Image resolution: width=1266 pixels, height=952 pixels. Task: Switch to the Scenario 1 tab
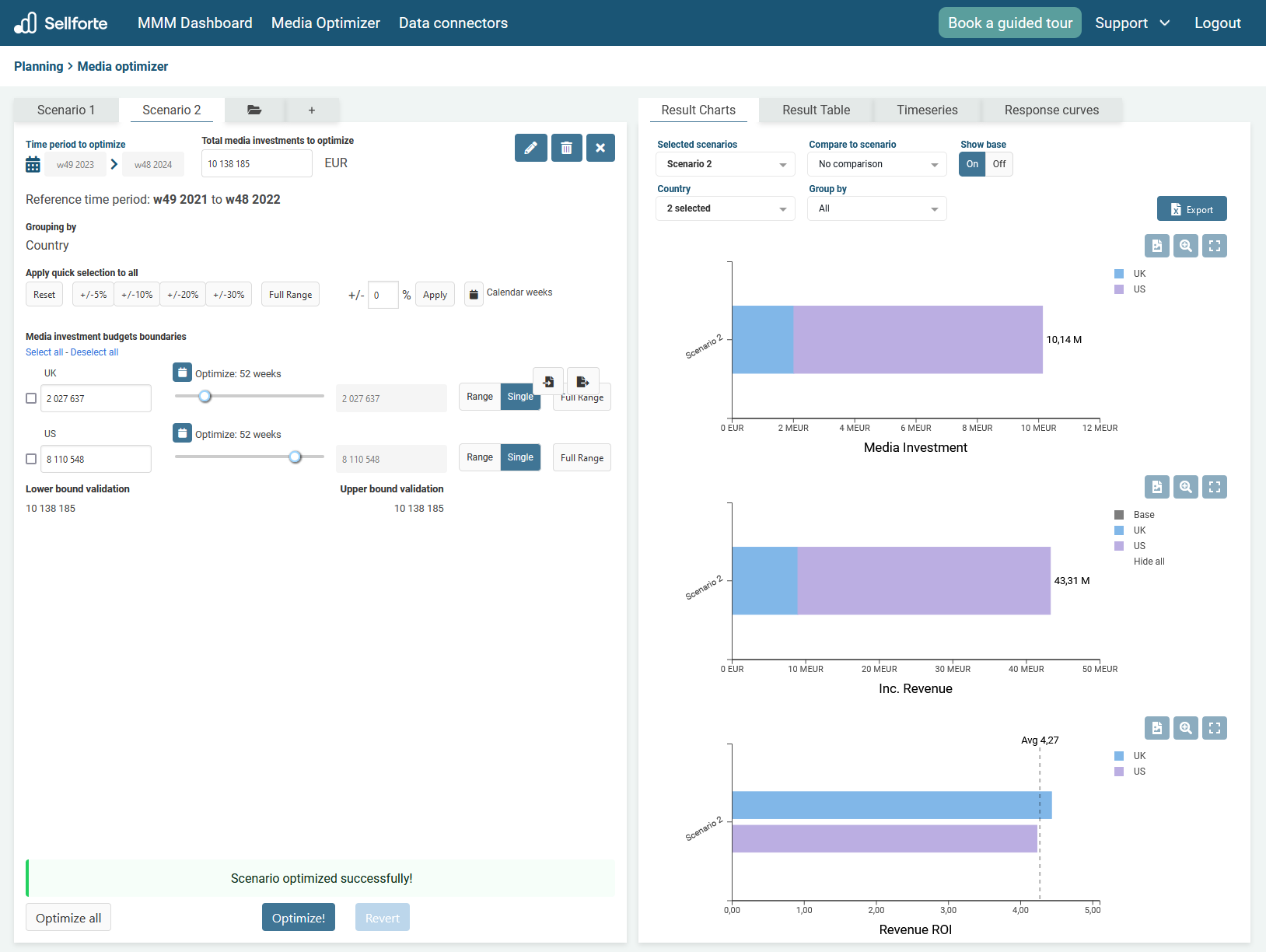coord(66,110)
